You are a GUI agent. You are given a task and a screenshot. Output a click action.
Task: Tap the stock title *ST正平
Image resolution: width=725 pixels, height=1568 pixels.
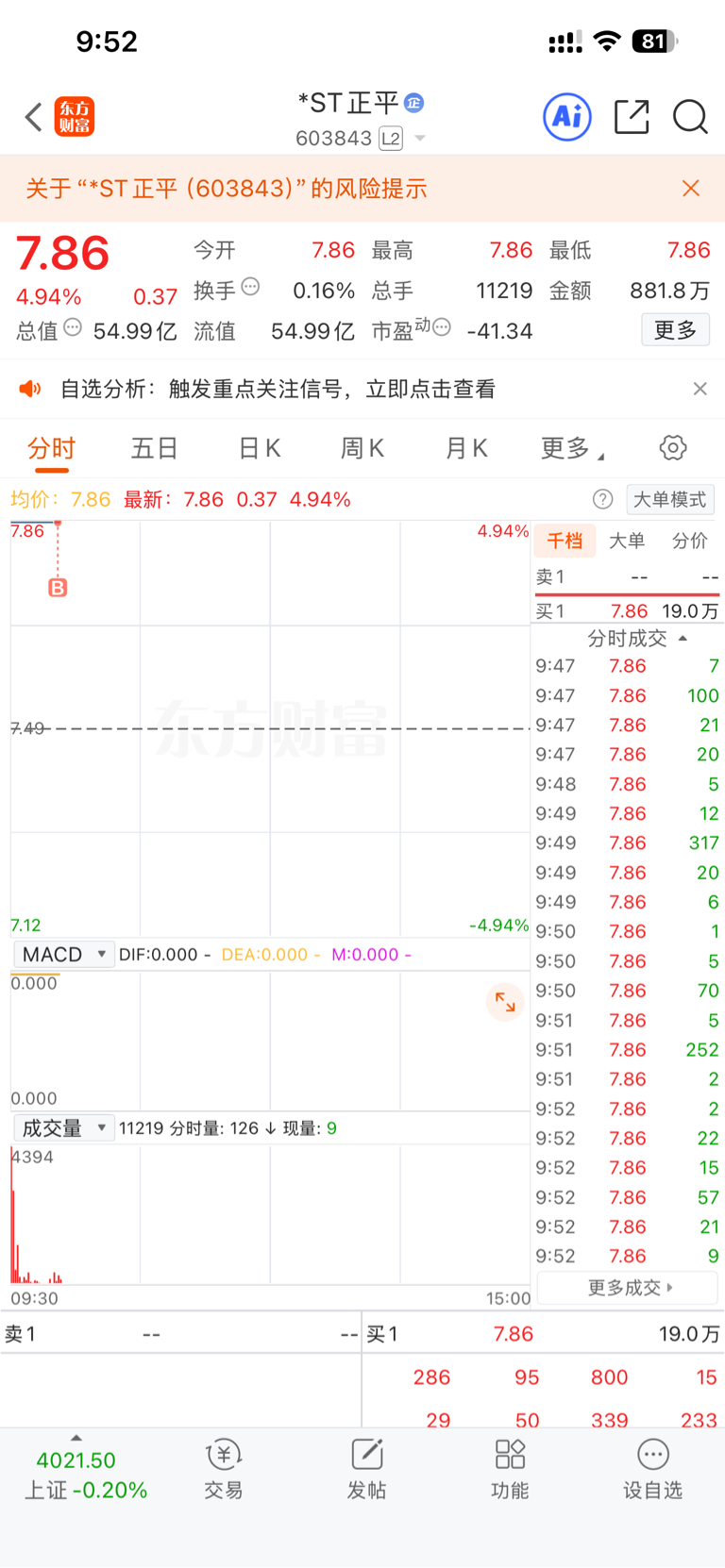point(348,103)
